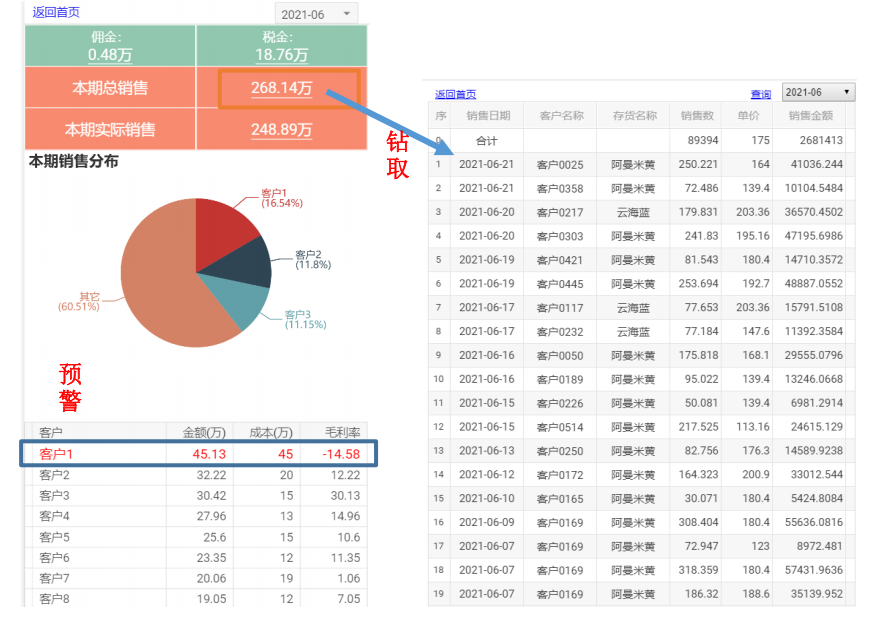
Task: Click the 金额(万) column header
Action: click(x=199, y=433)
